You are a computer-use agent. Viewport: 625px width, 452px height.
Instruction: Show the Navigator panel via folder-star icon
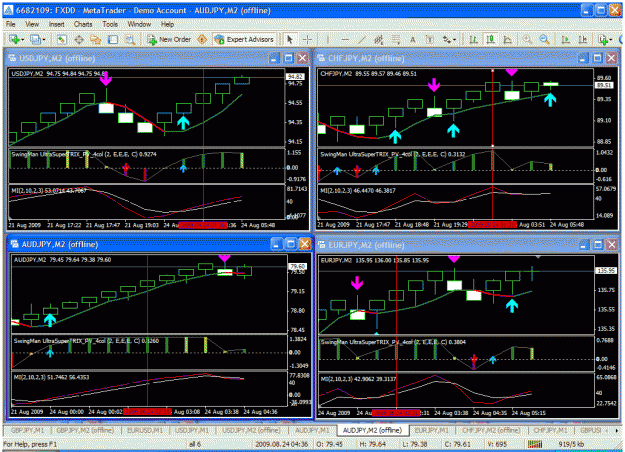[x=96, y=39]
